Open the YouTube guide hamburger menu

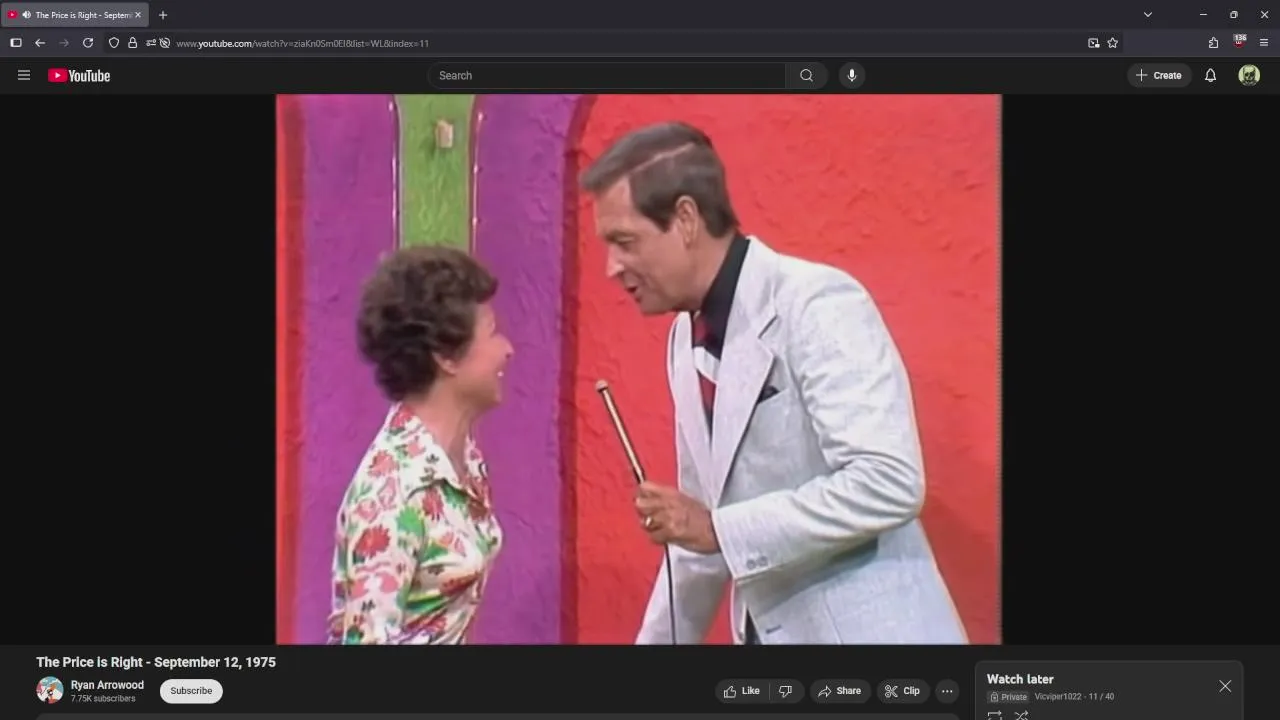pos(24,75)
